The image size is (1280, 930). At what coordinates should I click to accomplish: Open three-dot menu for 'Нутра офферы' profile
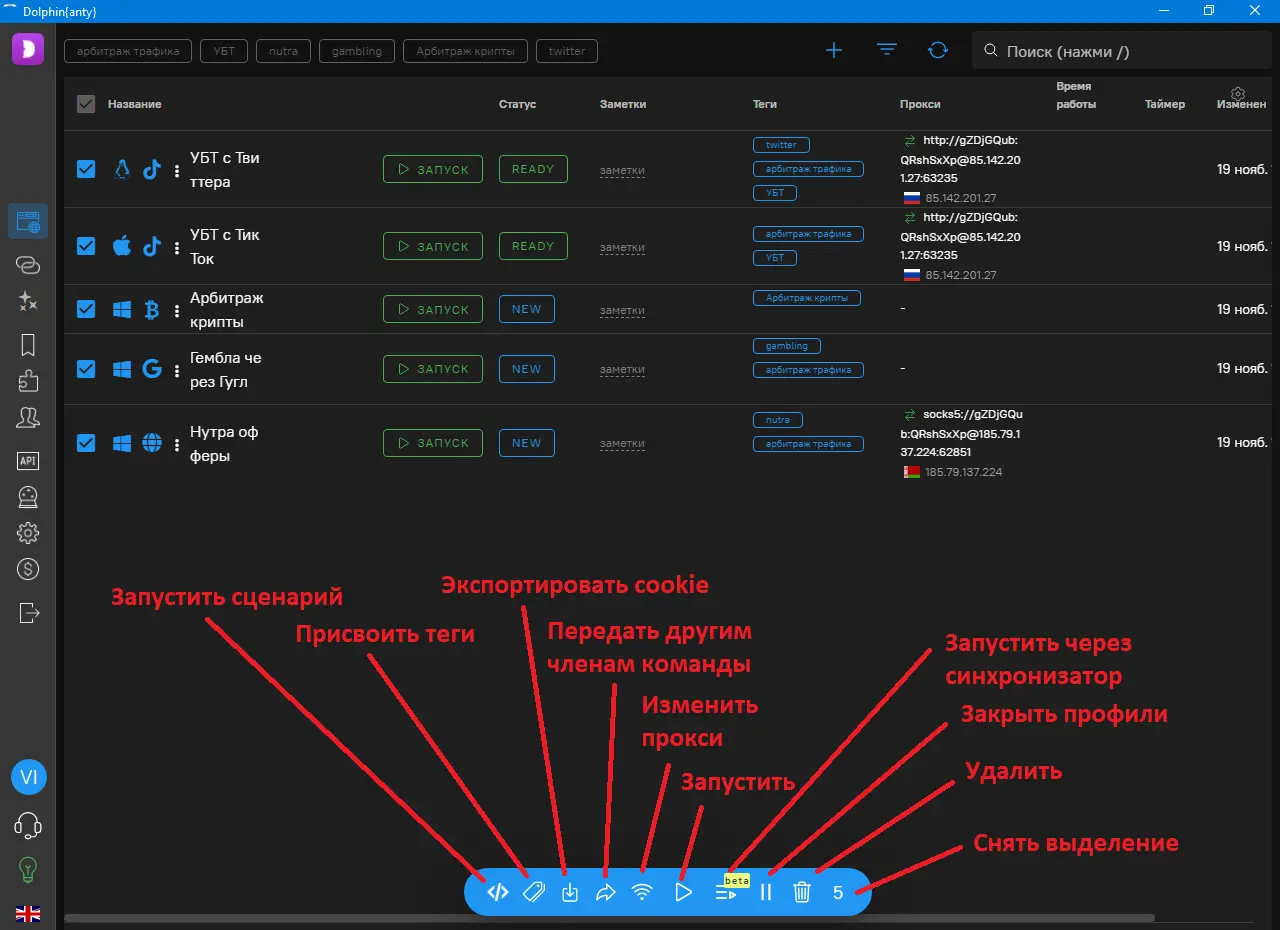click(x=177, y=444)
